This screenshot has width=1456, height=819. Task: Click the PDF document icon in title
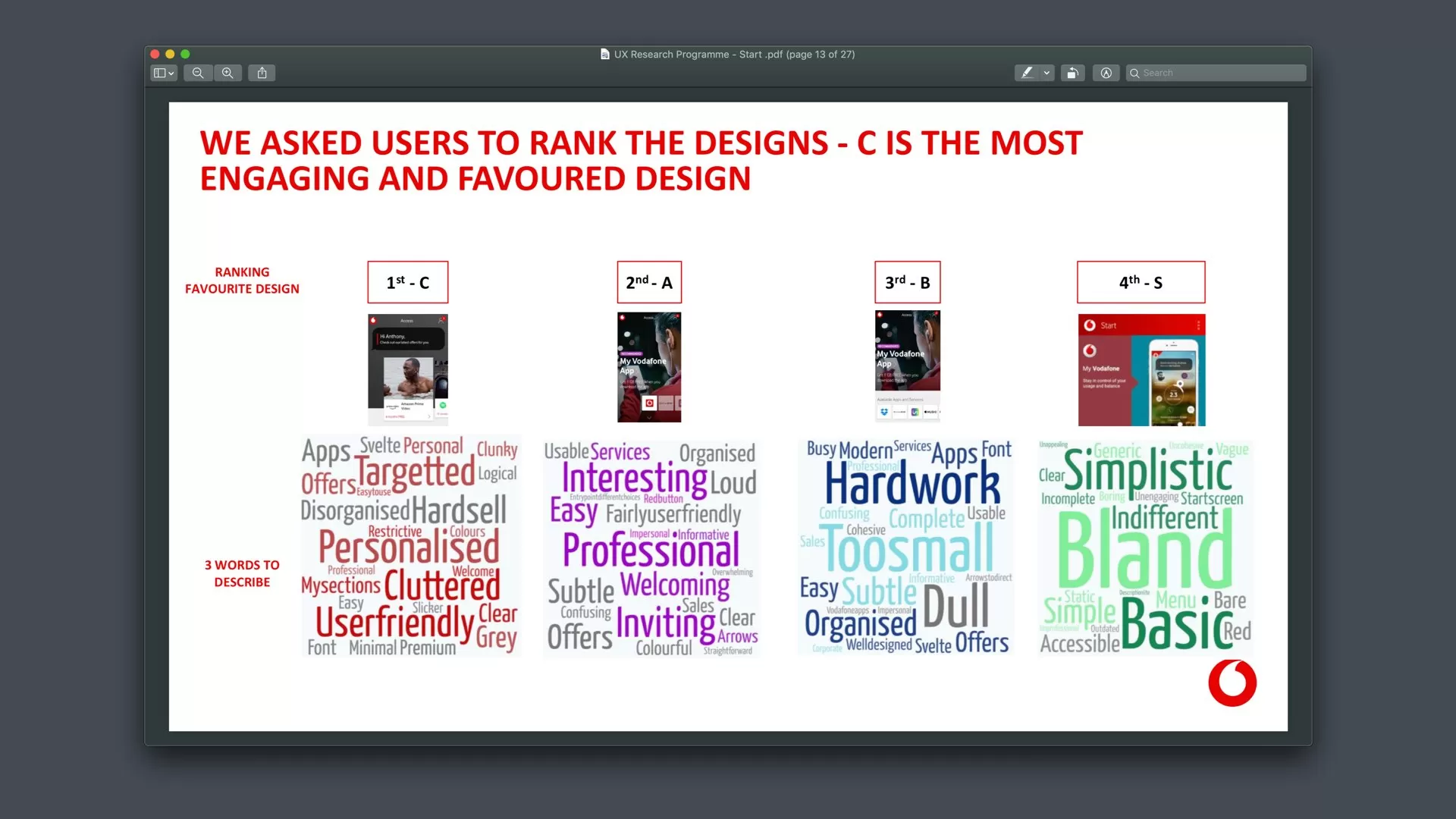604,54
